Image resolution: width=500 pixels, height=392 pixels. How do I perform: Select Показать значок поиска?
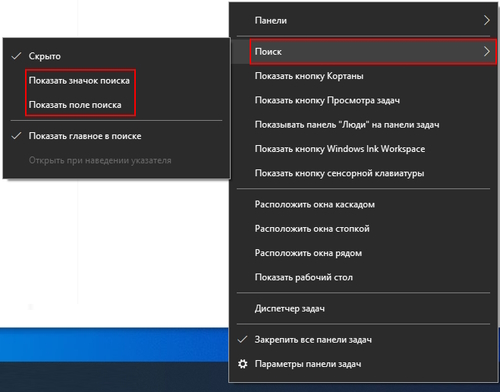click(117, 81)
